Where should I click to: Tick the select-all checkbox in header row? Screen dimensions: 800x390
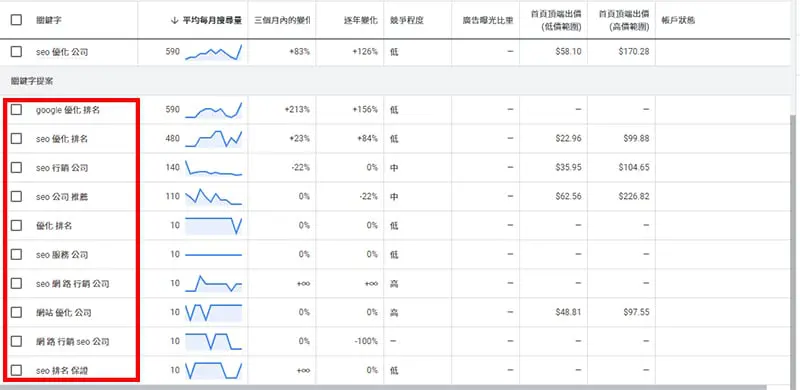click(x=16, y=20)
